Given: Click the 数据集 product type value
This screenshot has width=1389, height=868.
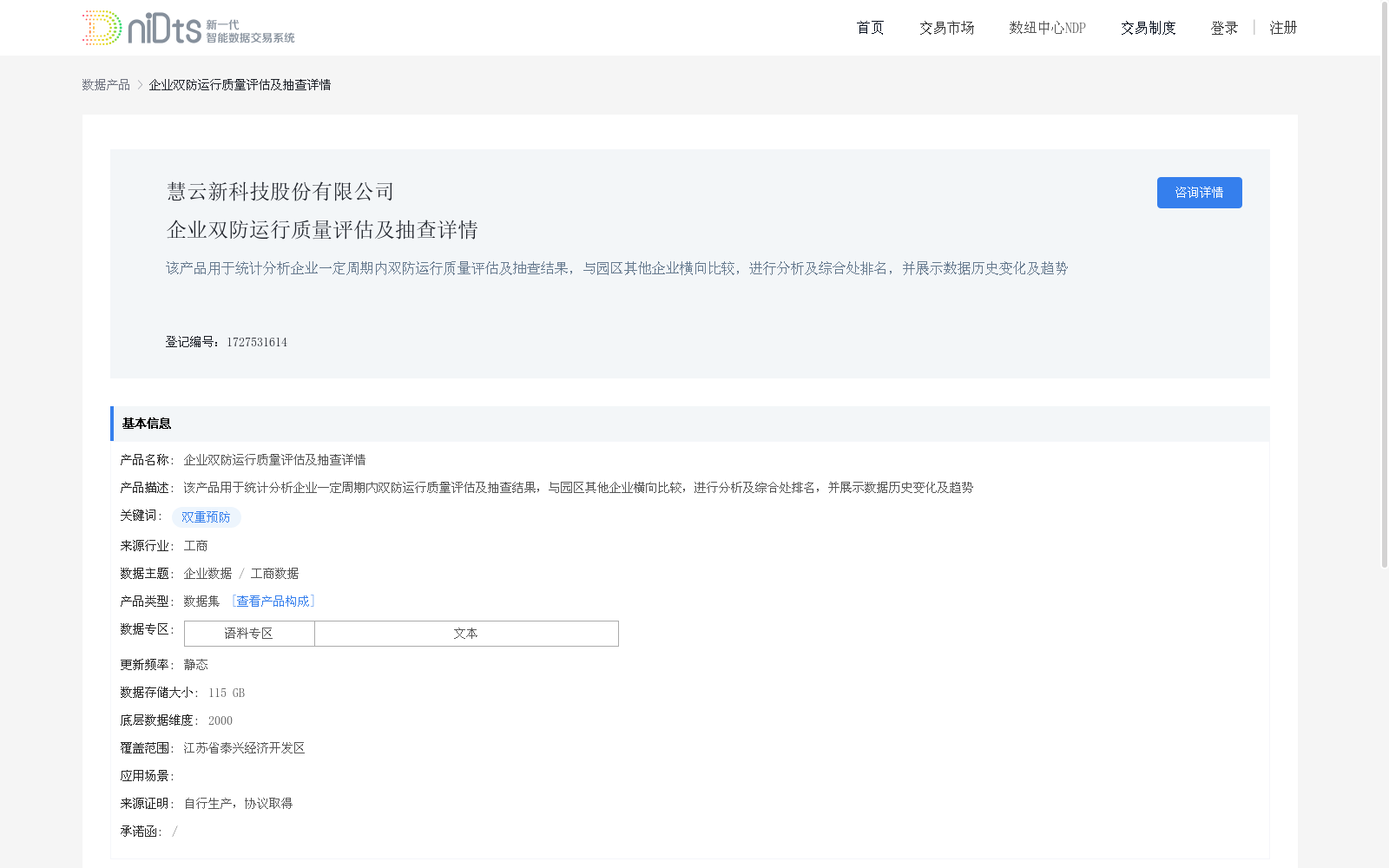Looking at the screenshot, I should [x=201, y=602].
